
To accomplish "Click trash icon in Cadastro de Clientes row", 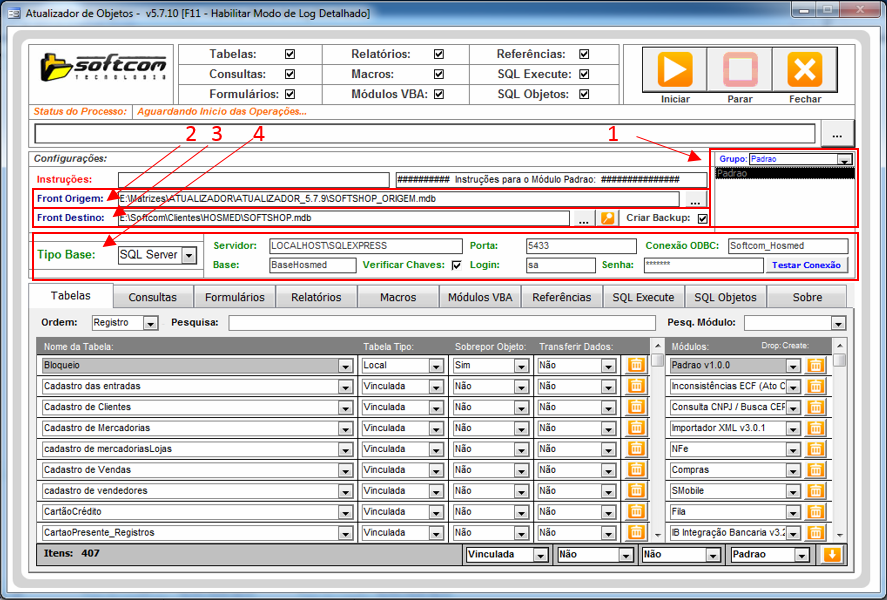I will pyautogui.click(x=635, y=407).
